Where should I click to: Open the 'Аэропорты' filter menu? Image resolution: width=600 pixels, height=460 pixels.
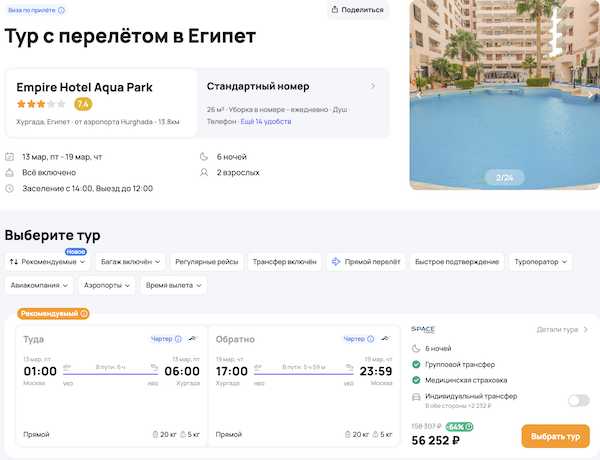coord(107,285)
